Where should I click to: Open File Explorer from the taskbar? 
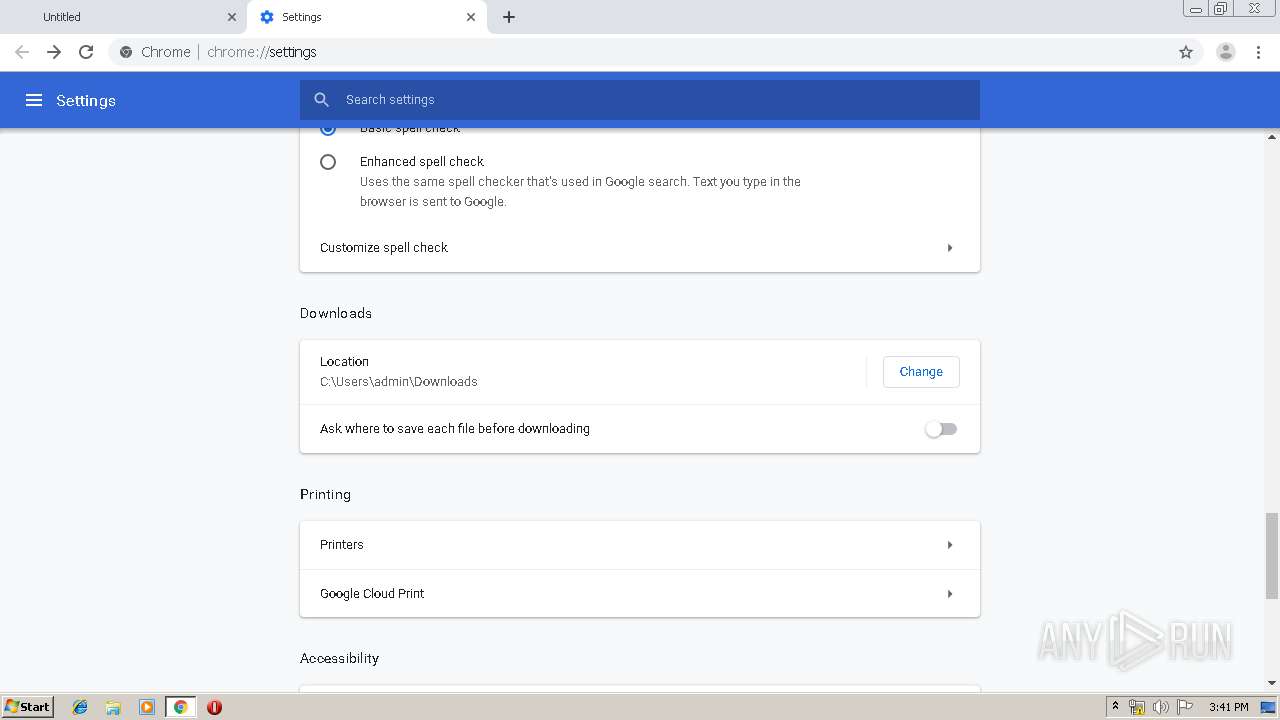[113, 707]
